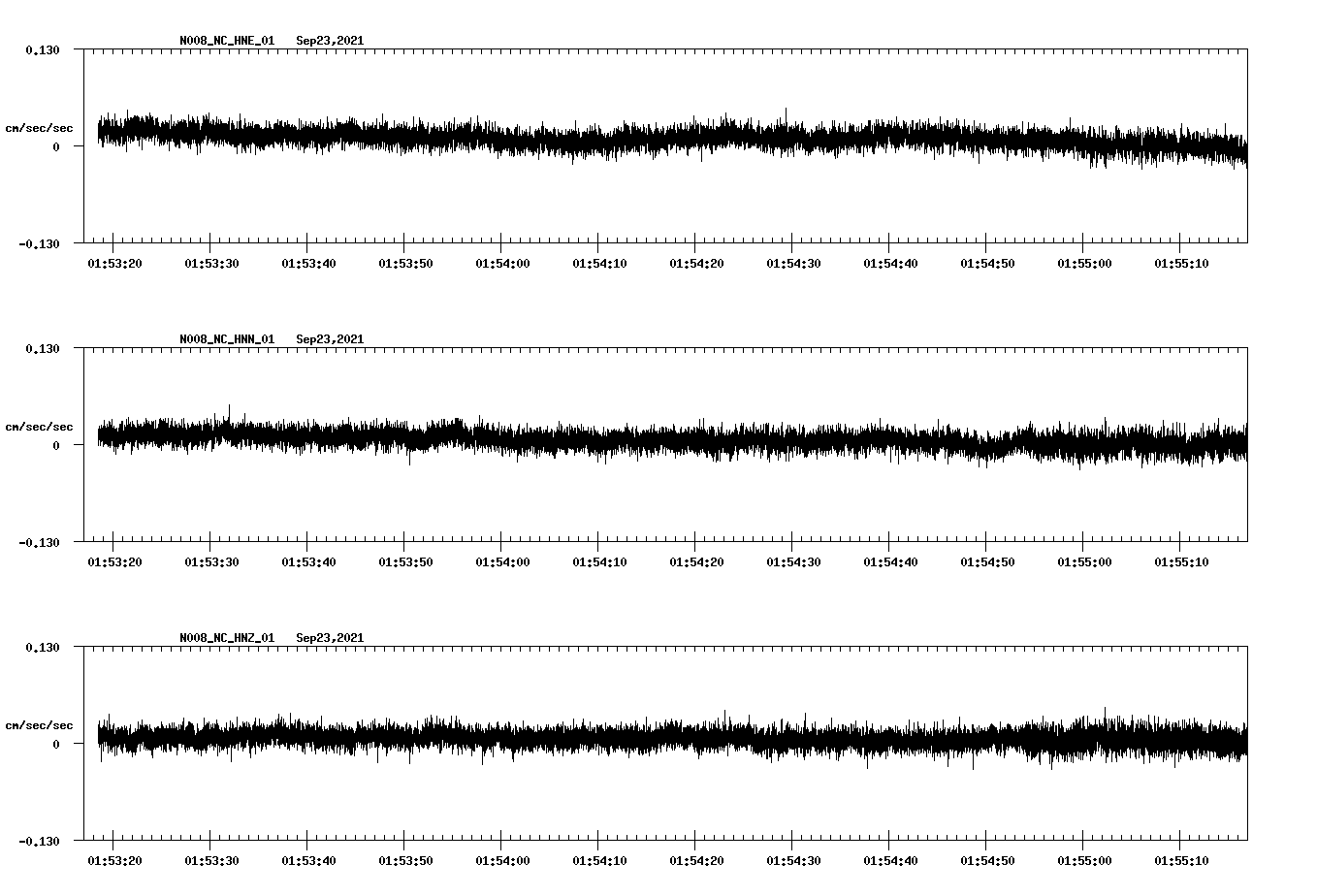Pick 01:55:10 time label on HNE plot
This screenshot has width=1317, height=896.
click(1181, 263)
